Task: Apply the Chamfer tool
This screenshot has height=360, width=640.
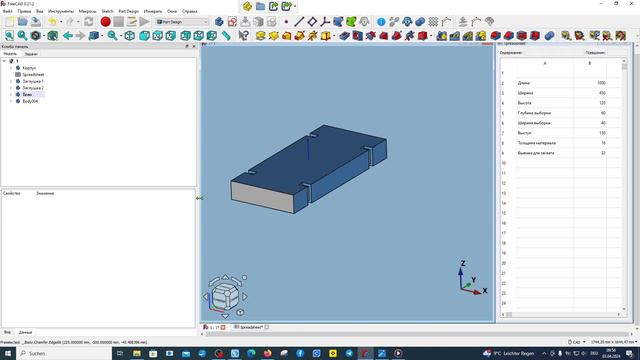Action: coord(509,36)
